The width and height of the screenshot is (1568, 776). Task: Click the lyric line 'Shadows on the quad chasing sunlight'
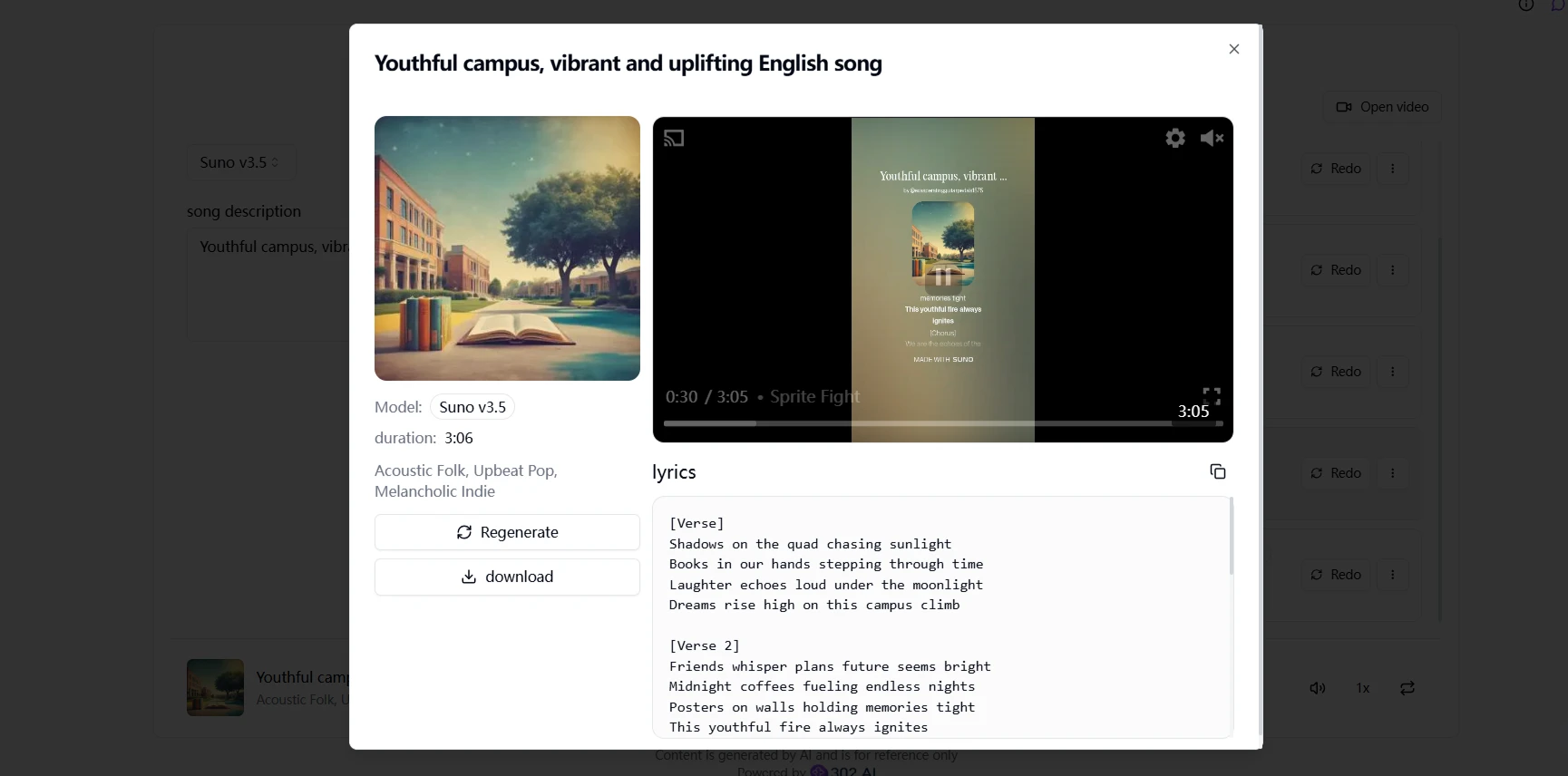click(x=810, y=544)
